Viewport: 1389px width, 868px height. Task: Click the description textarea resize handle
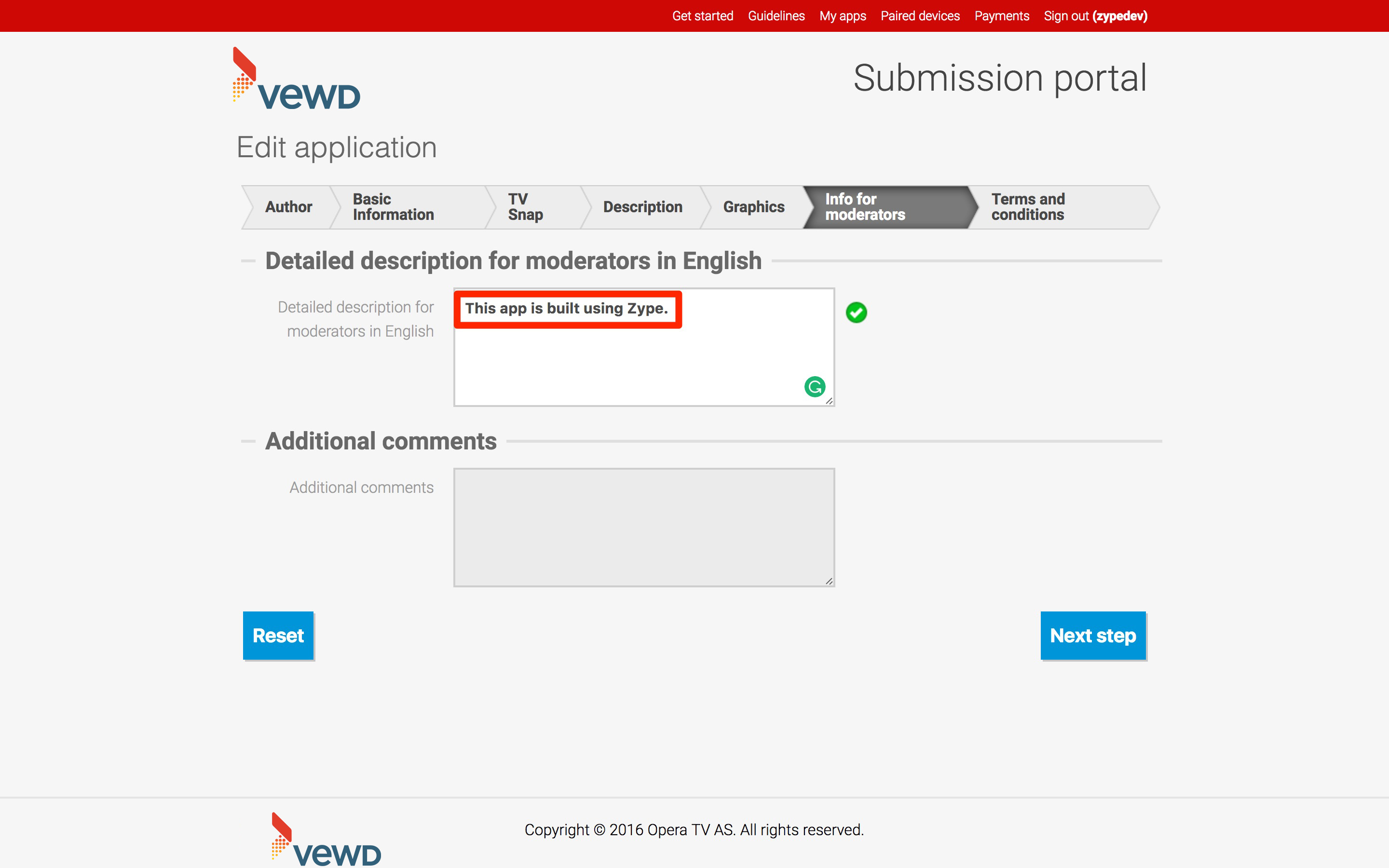pos(829,401)
